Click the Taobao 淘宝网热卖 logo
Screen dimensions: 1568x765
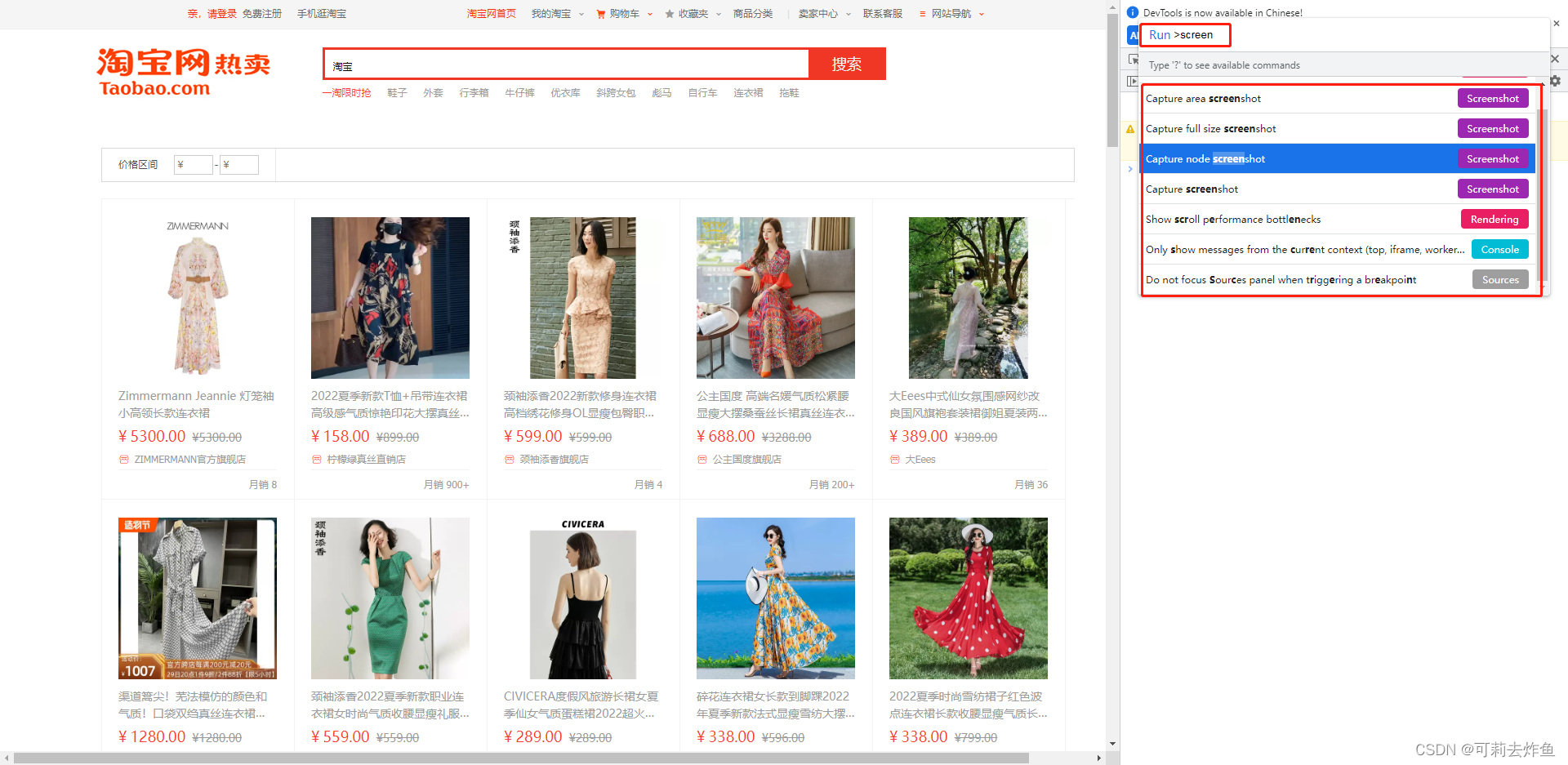pos(183,72)
